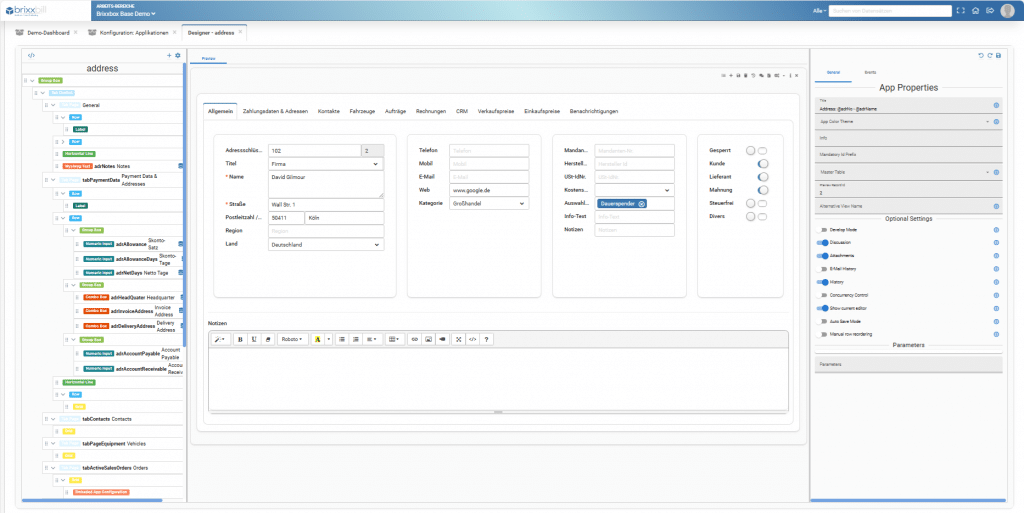Open the Titel dropdown showing Firma
This screenshot has width=1024, height=513.
click(326, 164)
